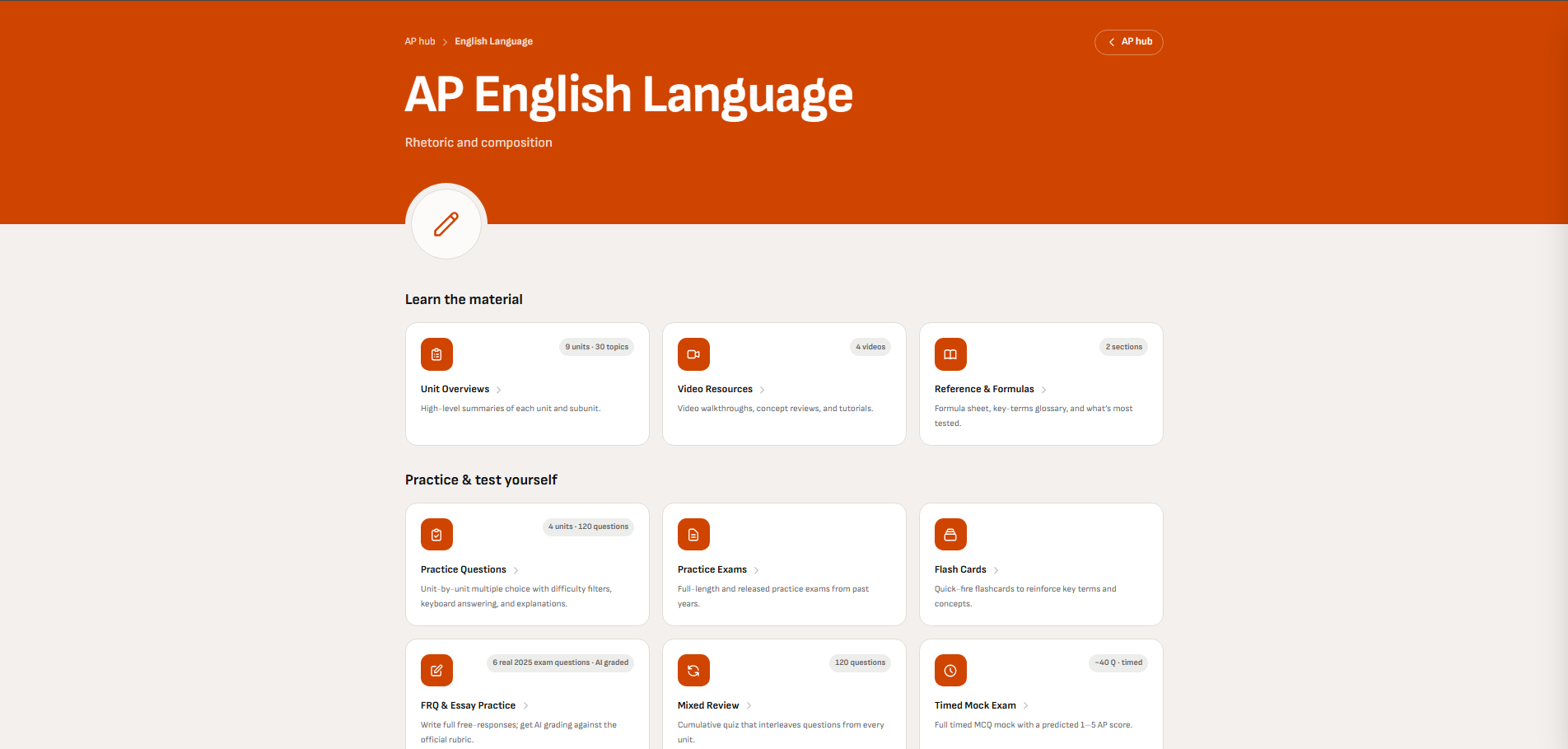Open the chevron next to Mixed Review
This screenshot has width=1568, height=749.
pos(749,705)
